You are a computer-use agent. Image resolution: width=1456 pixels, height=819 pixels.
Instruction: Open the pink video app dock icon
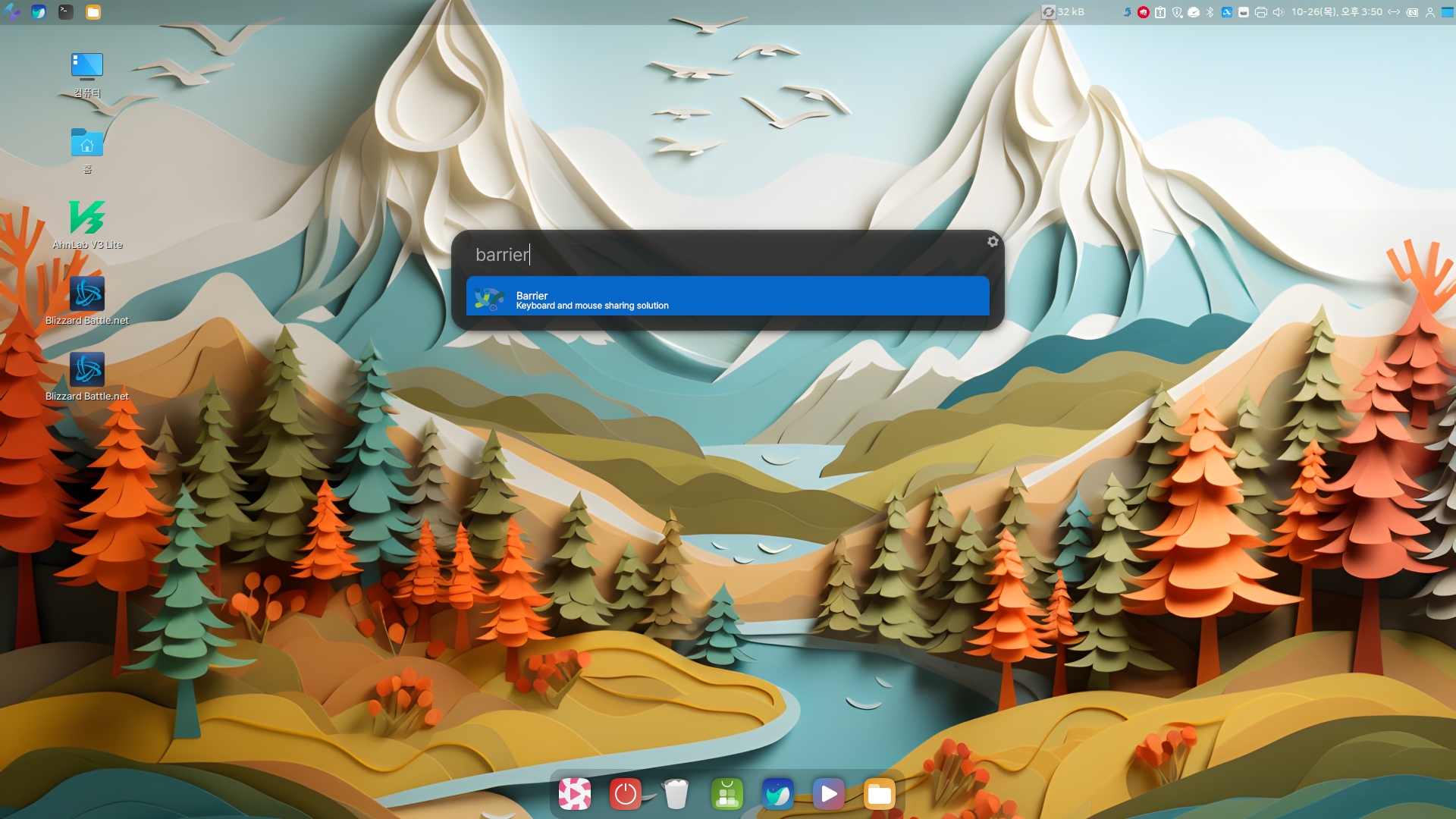click(x=574, y=794)
